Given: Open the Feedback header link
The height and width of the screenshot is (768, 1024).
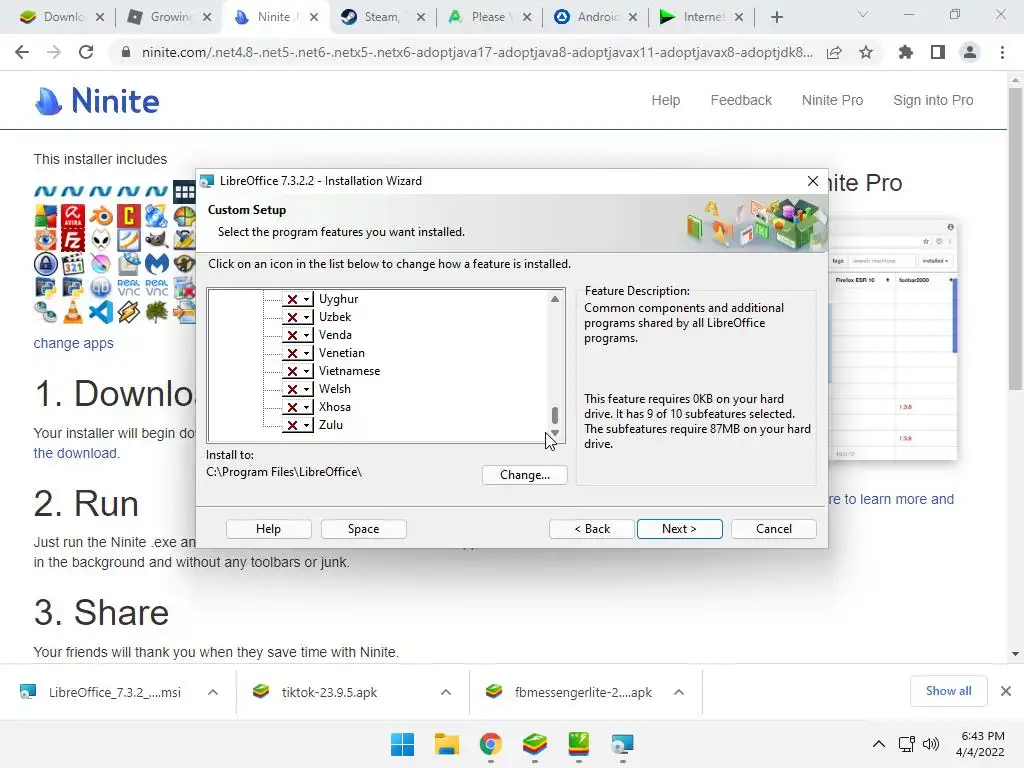Looking at the screenshot, I should [x=741, y=101].
